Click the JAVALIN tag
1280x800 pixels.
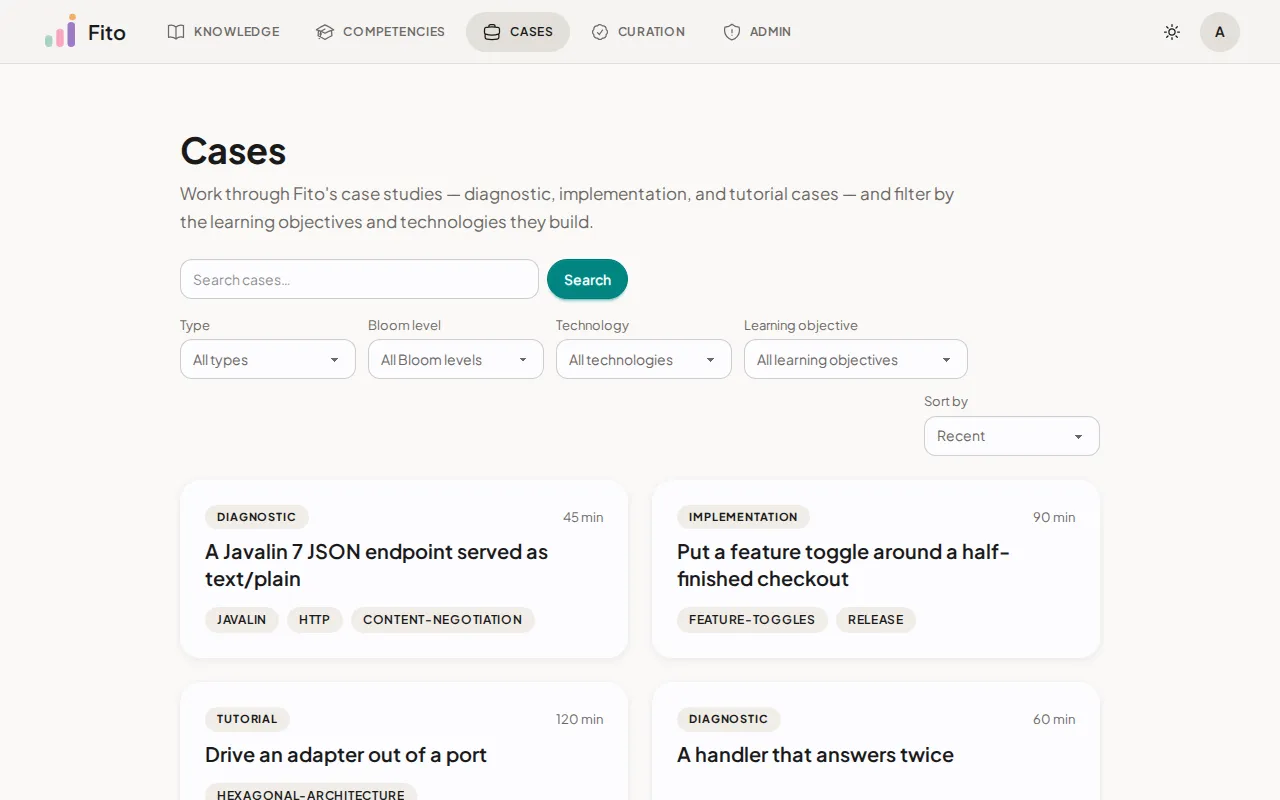coord(242,620)
